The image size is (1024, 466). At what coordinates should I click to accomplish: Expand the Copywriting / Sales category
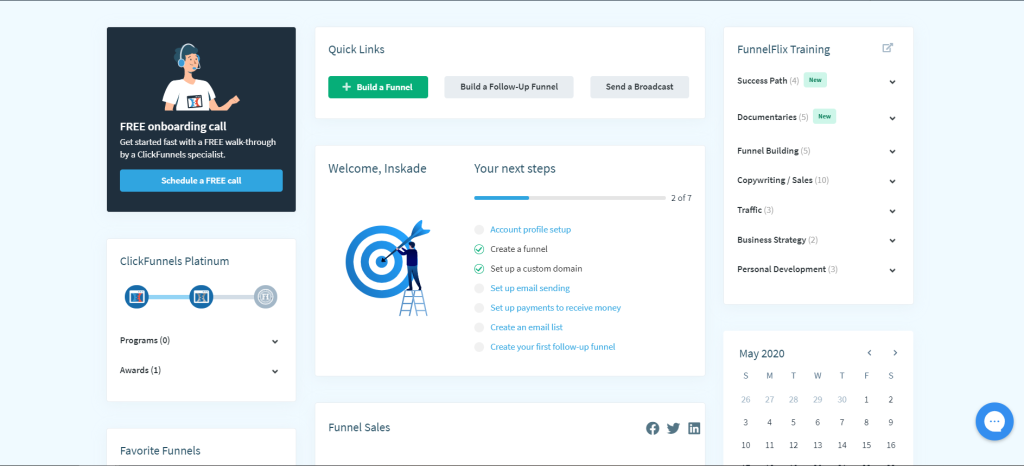[892, 181]
